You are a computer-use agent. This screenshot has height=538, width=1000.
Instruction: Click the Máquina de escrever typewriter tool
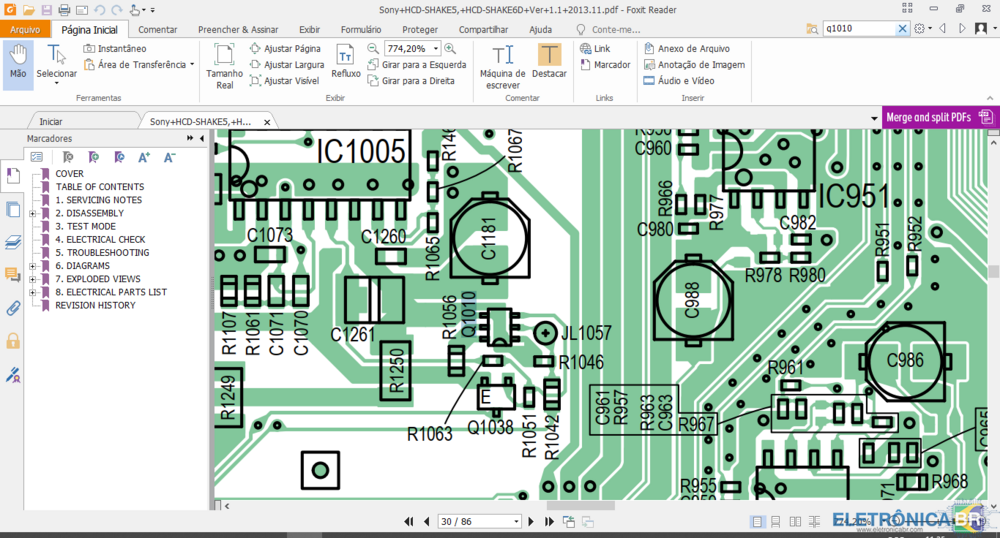click(x=503, y=66)
